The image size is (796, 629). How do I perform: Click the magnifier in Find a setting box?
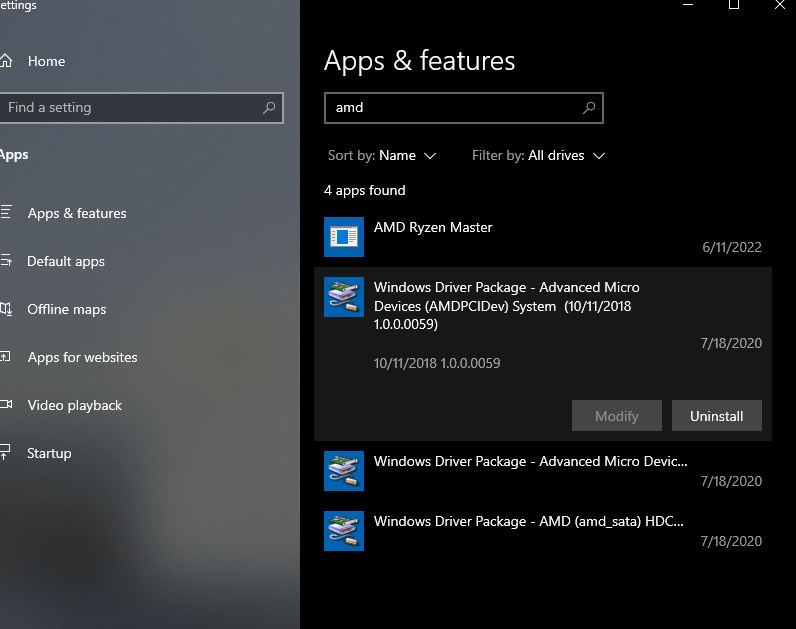coord(269,108)
